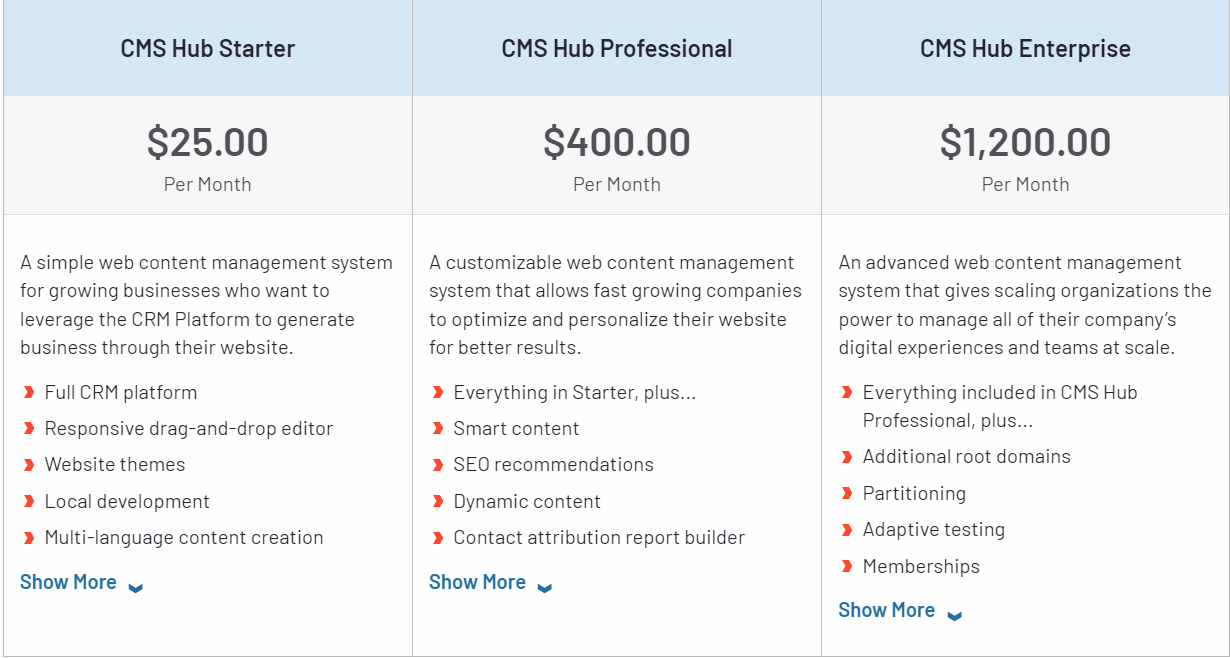The height and width of the screenshot is (658, 1230).
Task: Click the arrow icon next to Smart content
Action: pyautogui.click(x=440, y=428)
